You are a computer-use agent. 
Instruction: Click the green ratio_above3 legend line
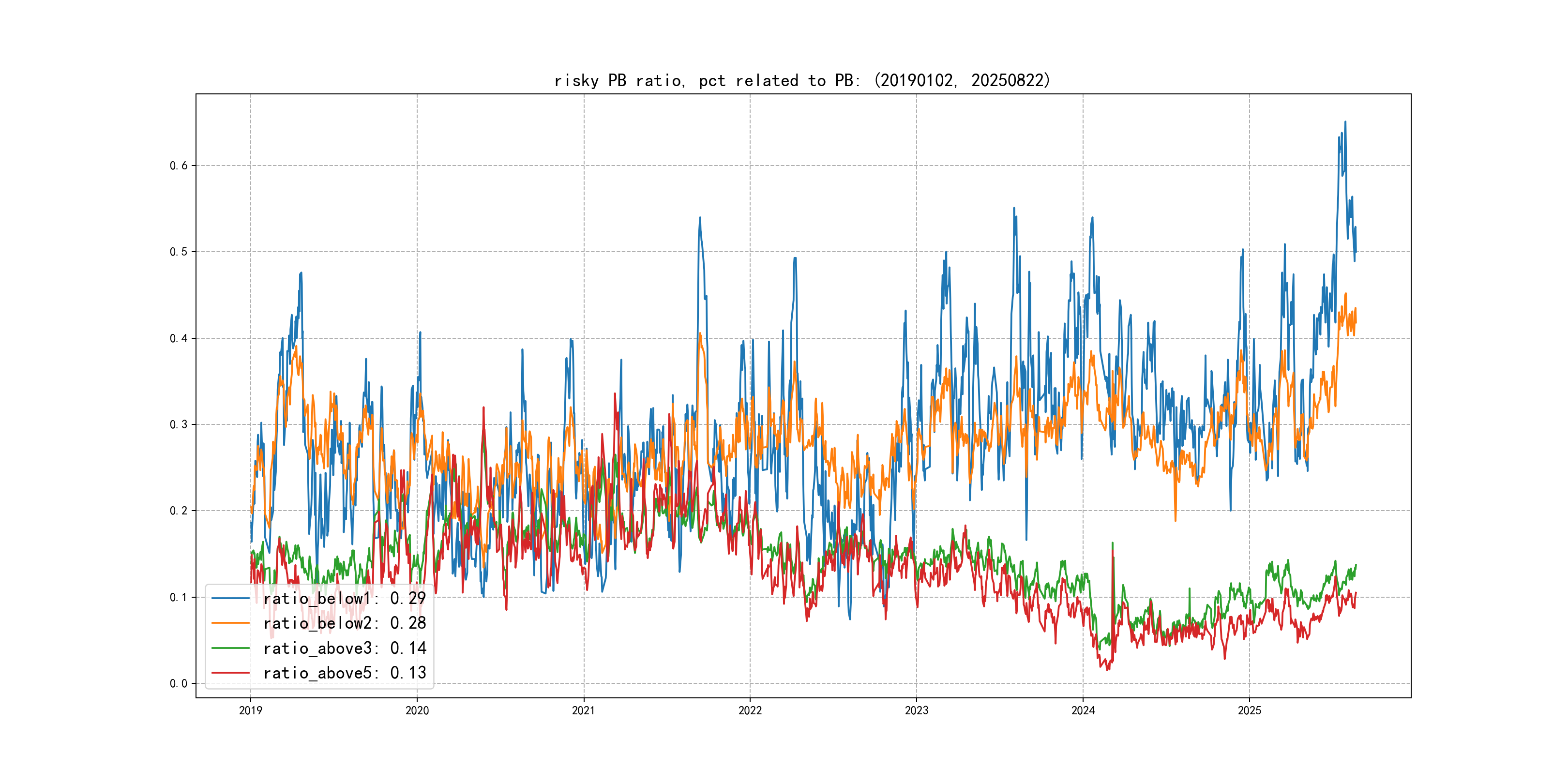coord(230,648)
